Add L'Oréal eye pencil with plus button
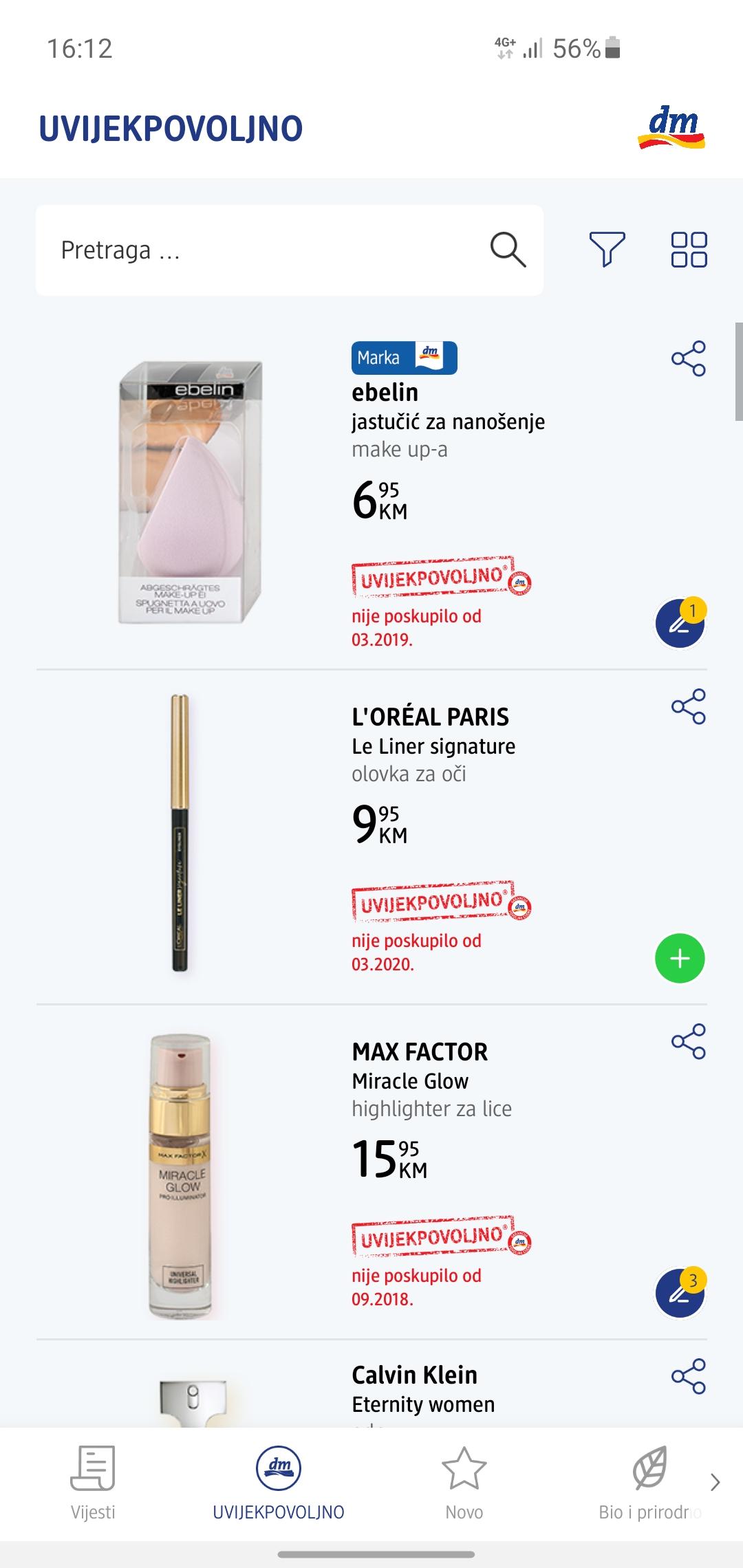This screenshot has width=743, height=1568. 680,958
